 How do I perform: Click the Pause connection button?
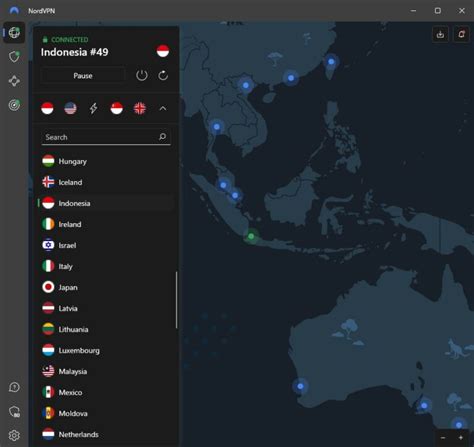pyautogui.click(x=83, y=76)
